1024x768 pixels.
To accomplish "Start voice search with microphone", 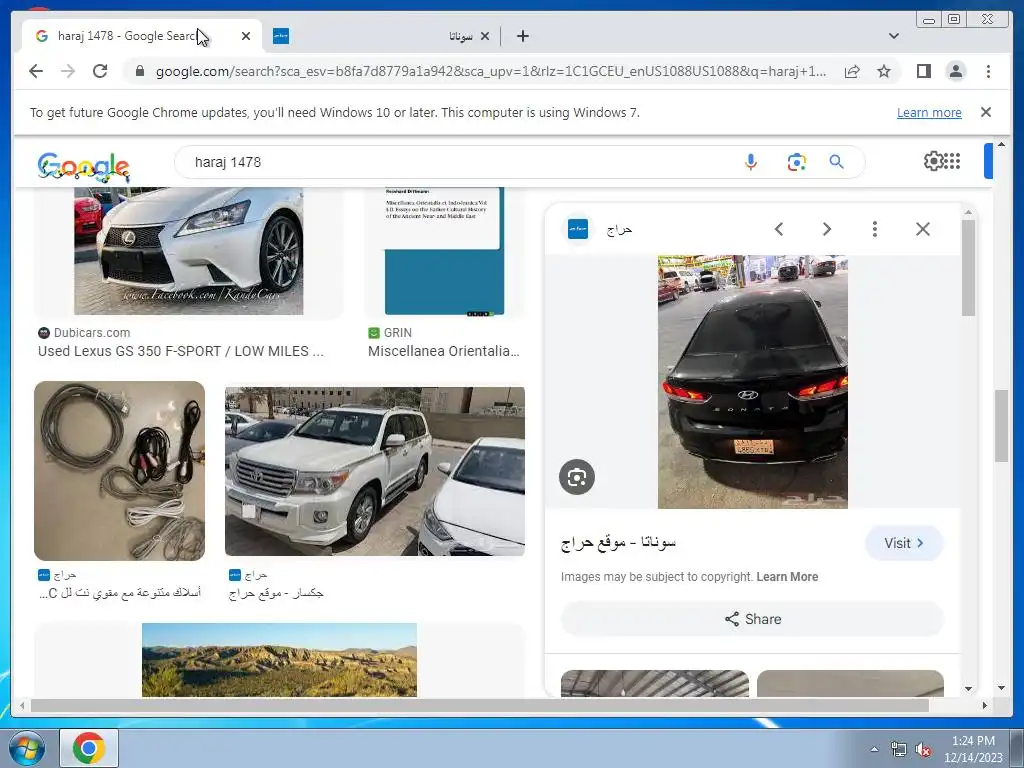I will tap(750, 162).
